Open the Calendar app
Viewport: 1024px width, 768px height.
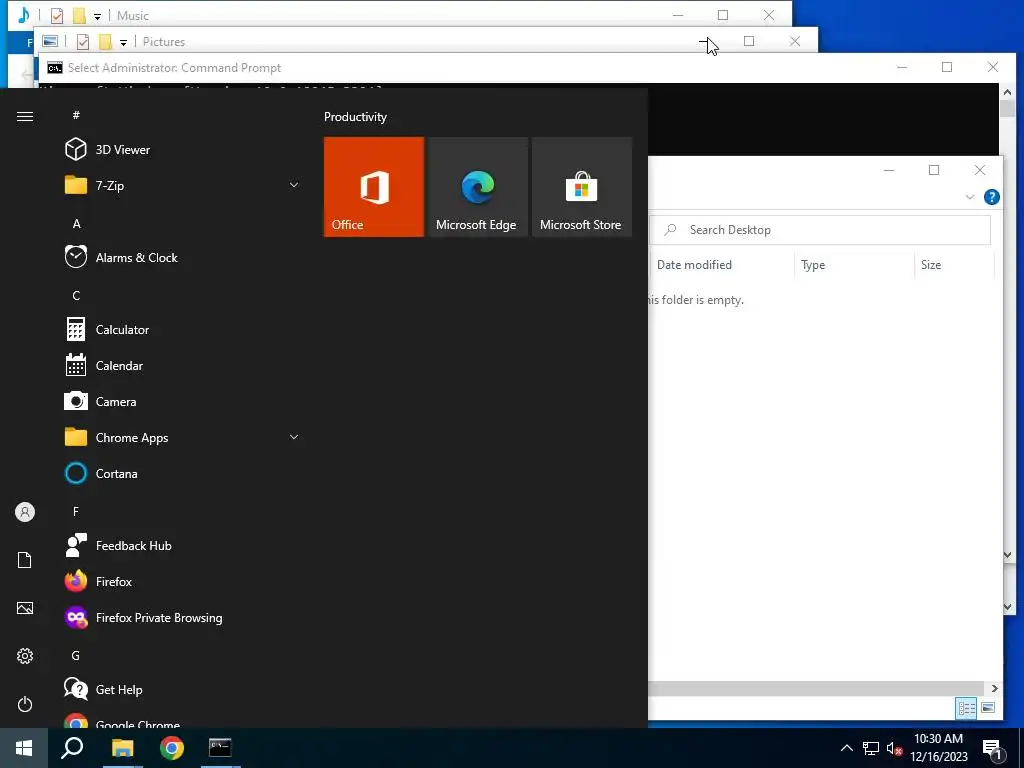183,366
